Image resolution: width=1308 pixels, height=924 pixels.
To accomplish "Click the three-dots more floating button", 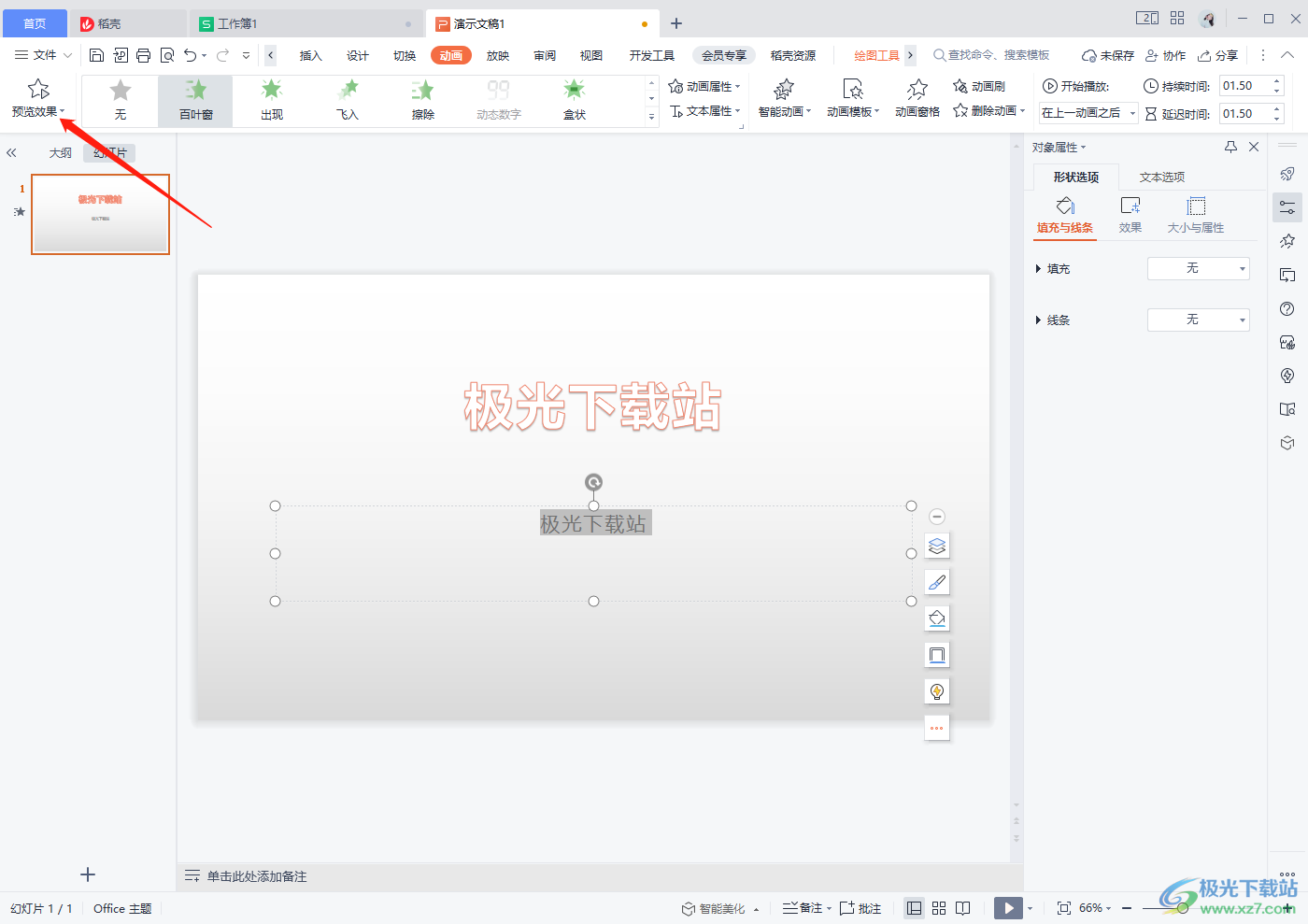I will point(937,728).
